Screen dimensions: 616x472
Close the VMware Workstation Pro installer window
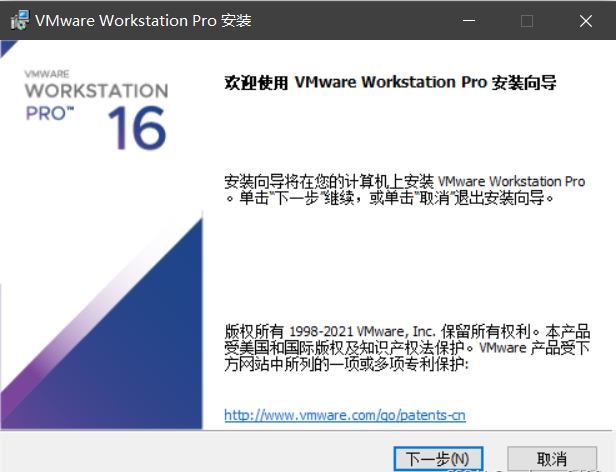[585, 20]
